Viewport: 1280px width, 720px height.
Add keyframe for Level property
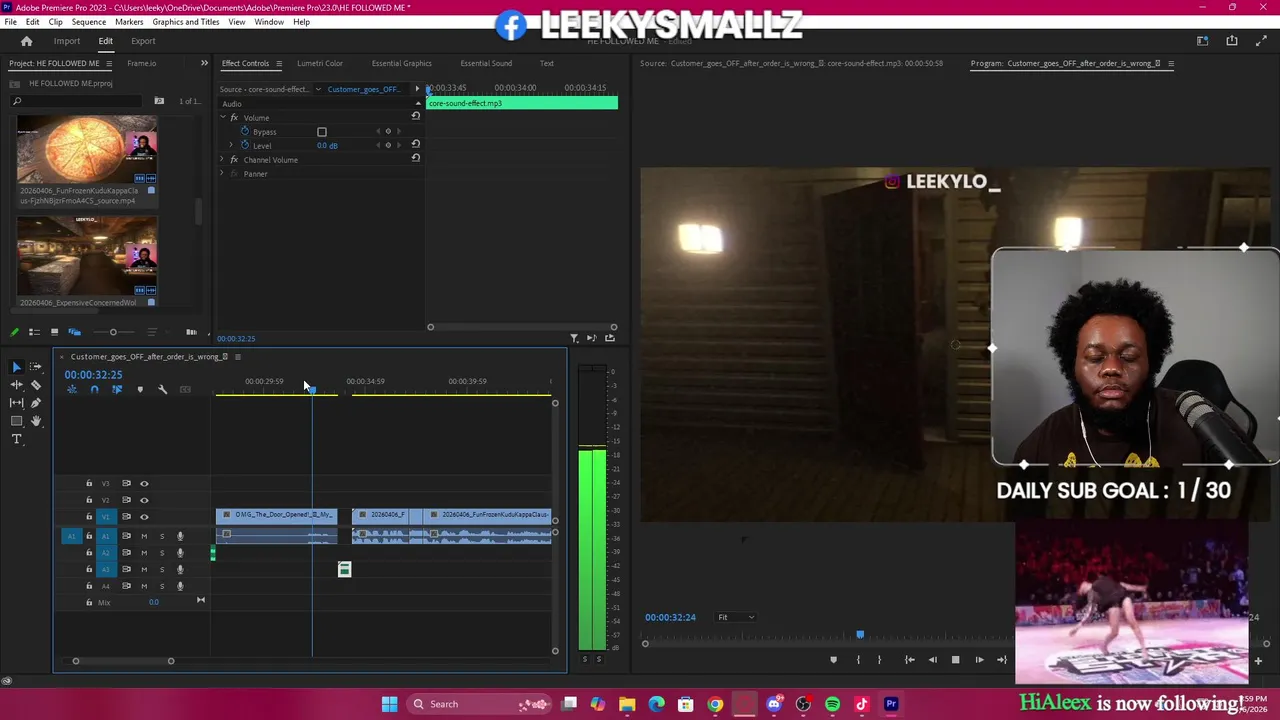388,145
